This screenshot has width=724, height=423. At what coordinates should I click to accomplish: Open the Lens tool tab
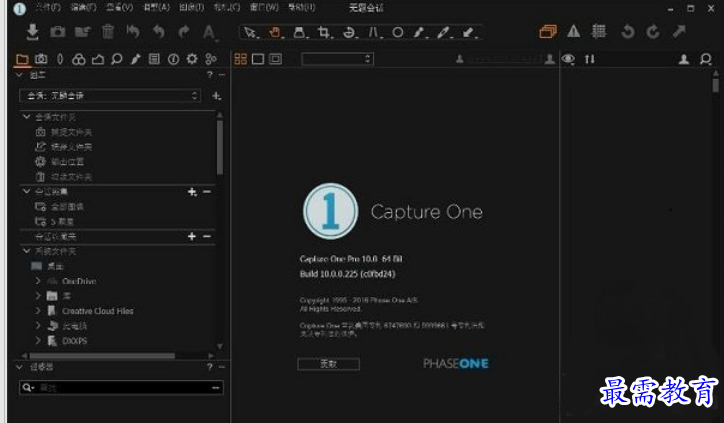click(x=60, y=59)
